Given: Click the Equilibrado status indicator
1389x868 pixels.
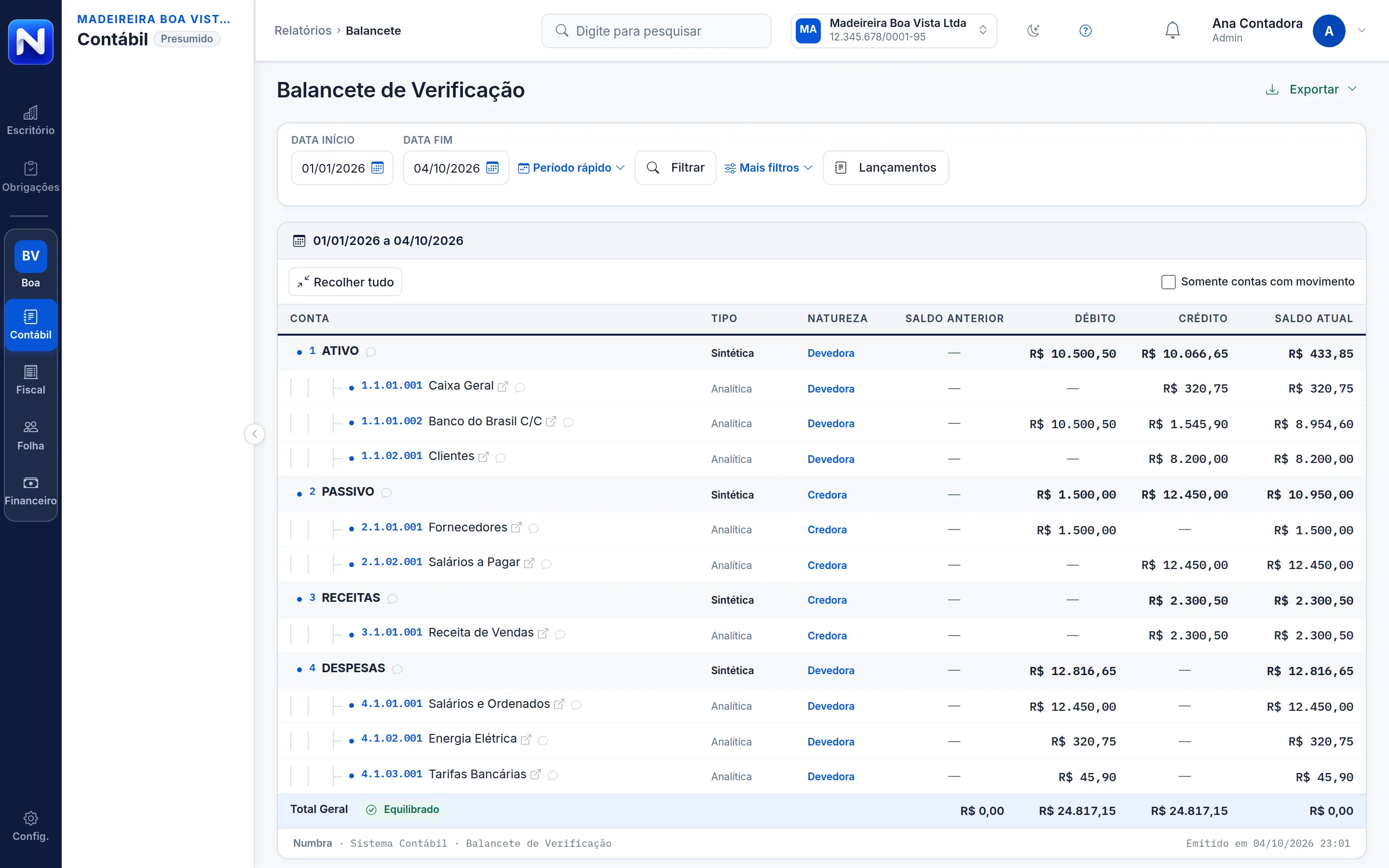Looking at the screenshot, I should point(403,810).
